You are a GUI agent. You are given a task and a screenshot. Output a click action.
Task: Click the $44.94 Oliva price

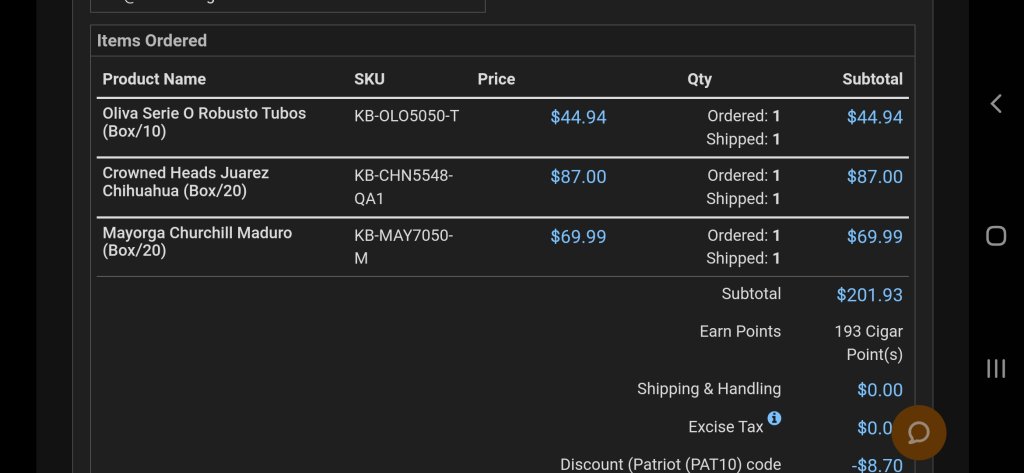pyautogui.click(x=578, y=117)
